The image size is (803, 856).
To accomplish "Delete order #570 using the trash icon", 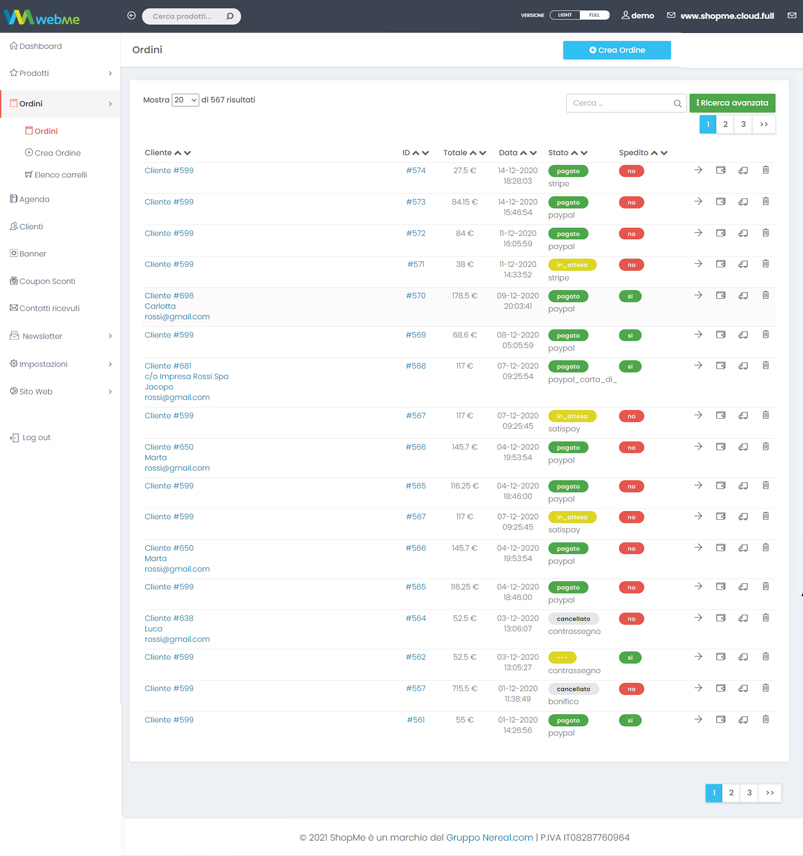I will coord(766,296).
